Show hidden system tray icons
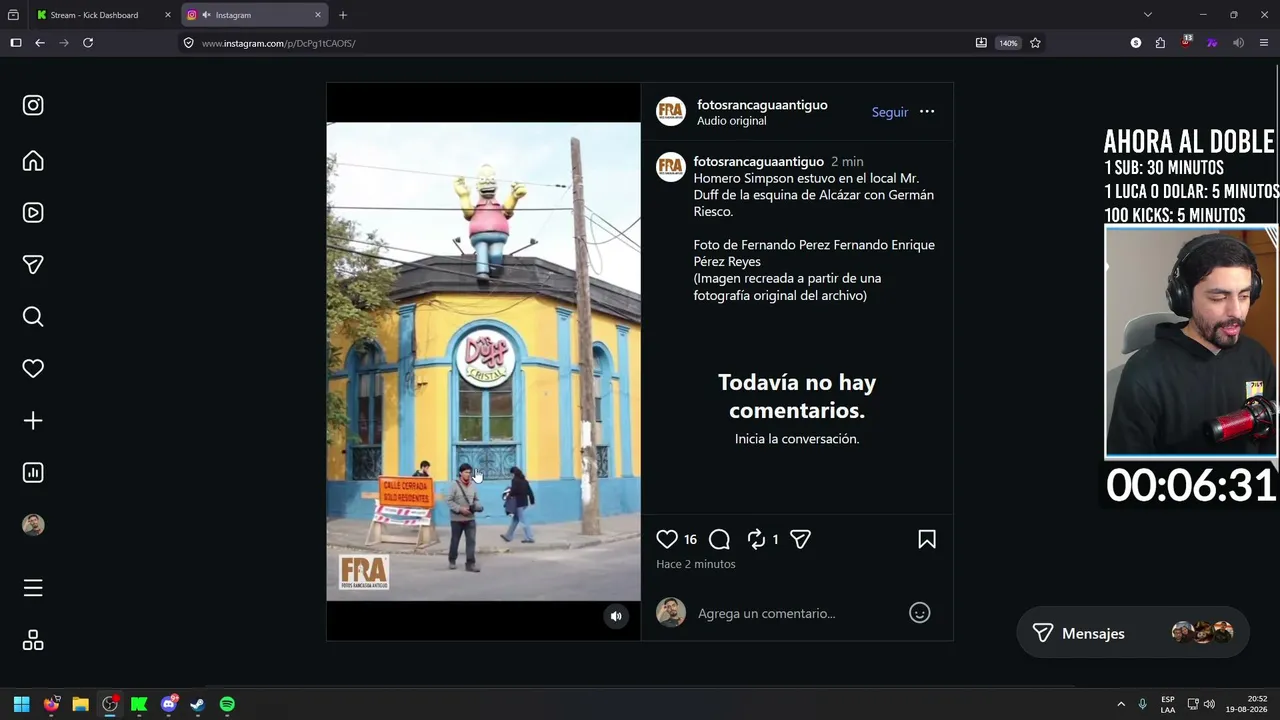1280x720 pixels. tap(1121, 704)
